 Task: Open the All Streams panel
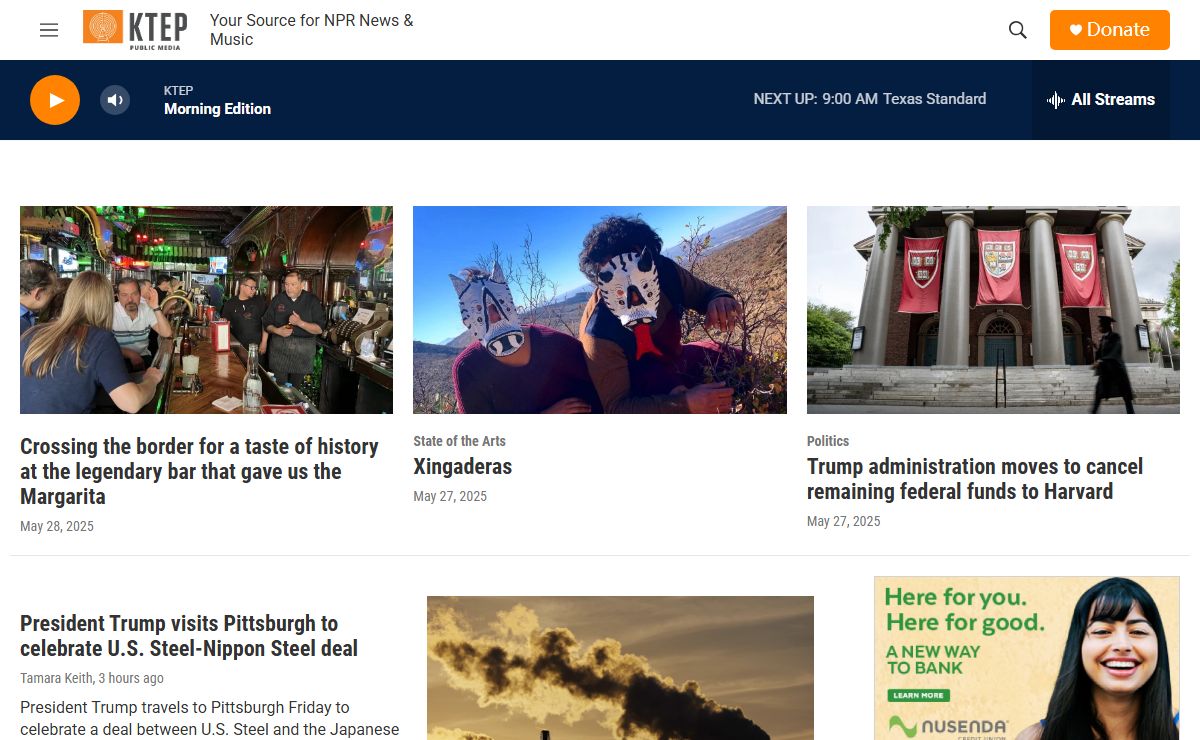point(1101,100)
